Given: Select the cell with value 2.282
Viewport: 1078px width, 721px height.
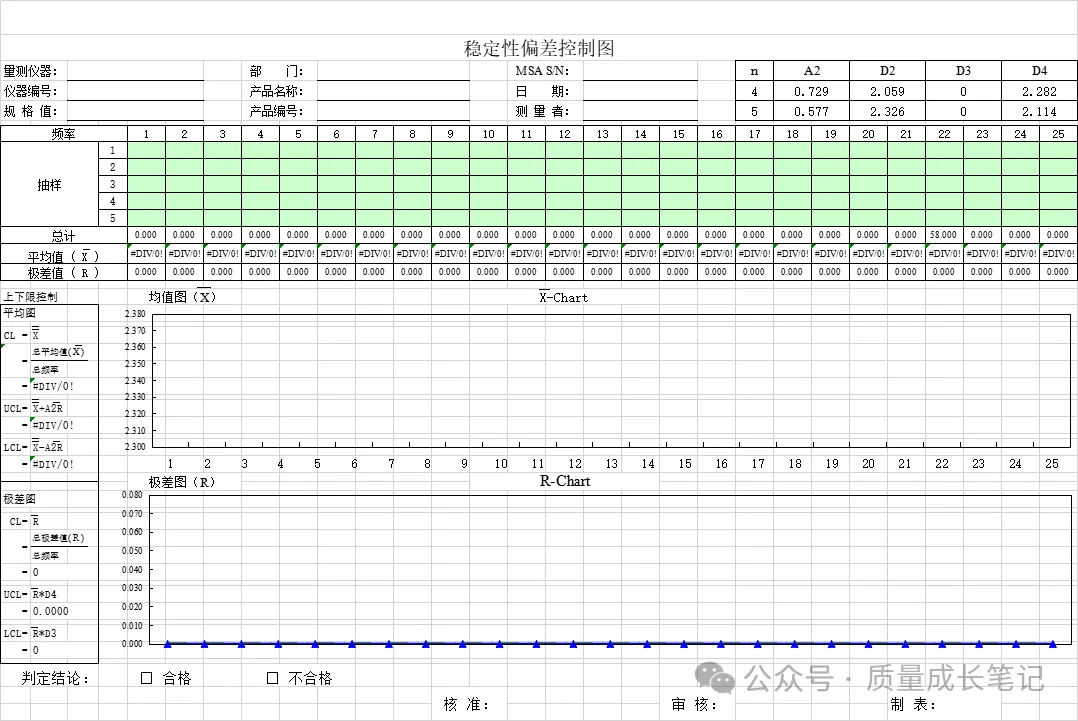Looking at the screenshot, I should click(x=1040, y=91).
